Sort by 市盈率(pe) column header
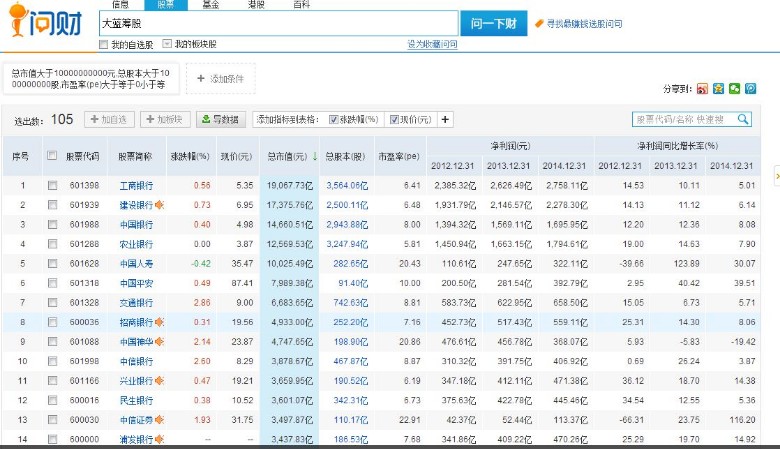This screenshot has height=449, width=780. coord(399,156)
